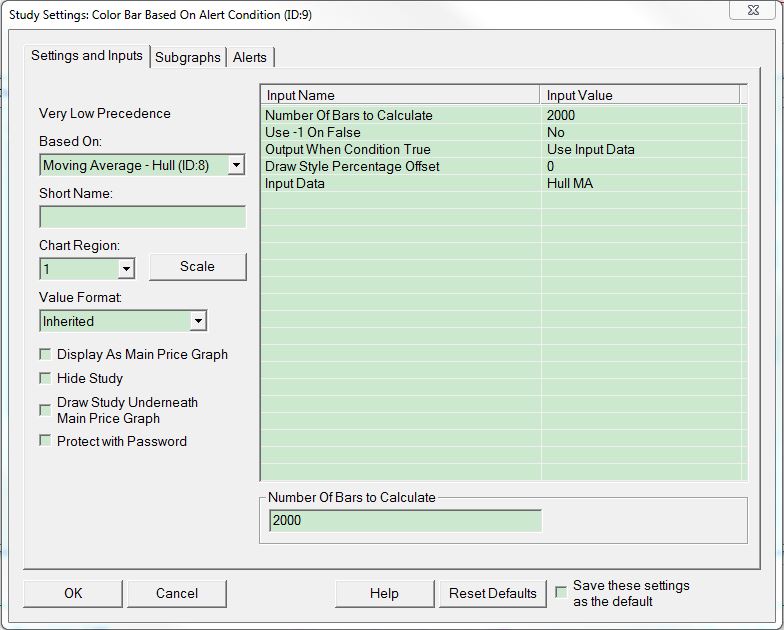Click into the Short Name text field
The width and height of the screenshot is (784, 630).
coord(142,217)
